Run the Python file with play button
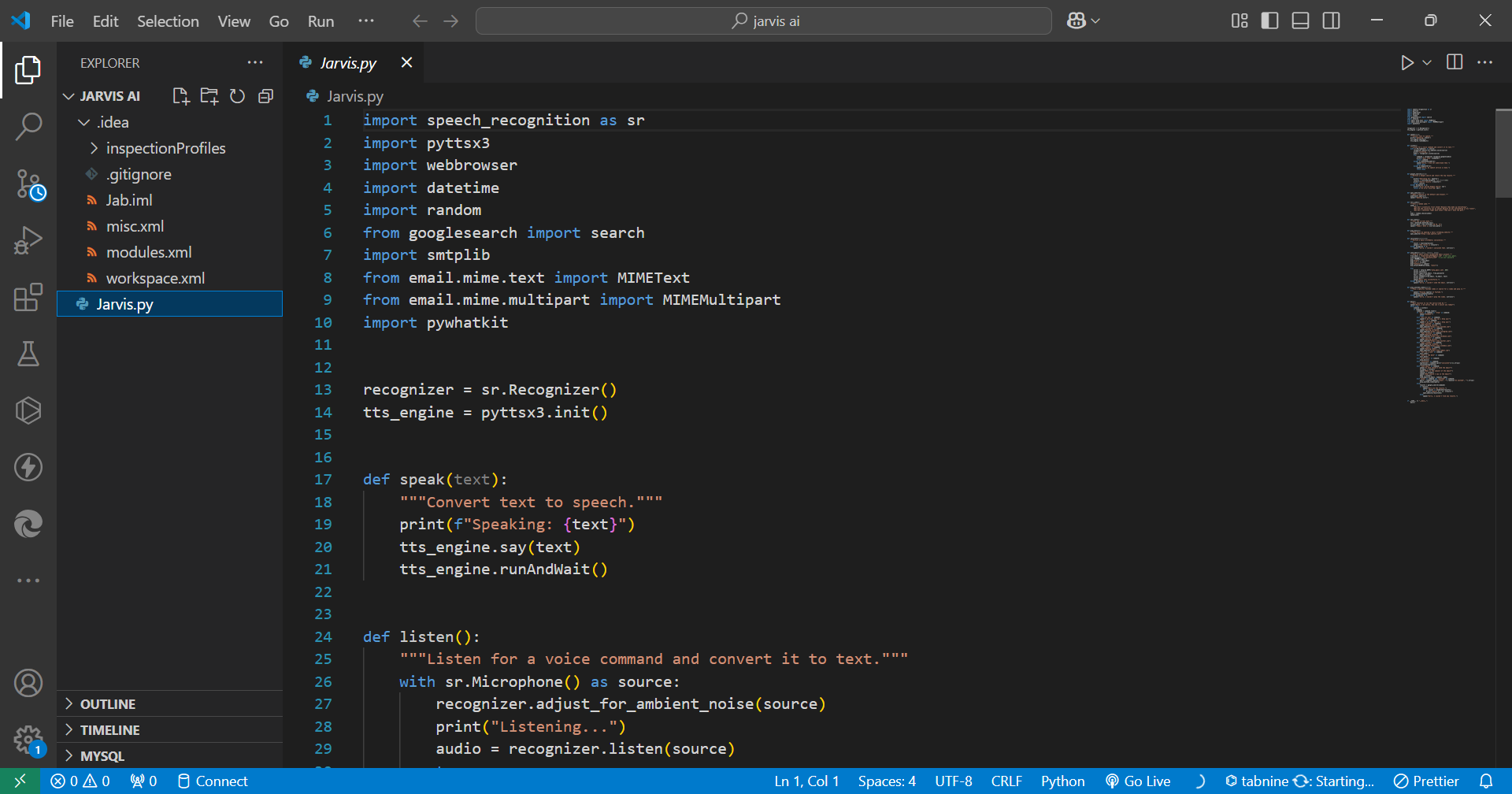 click(x=1407, y=62)
